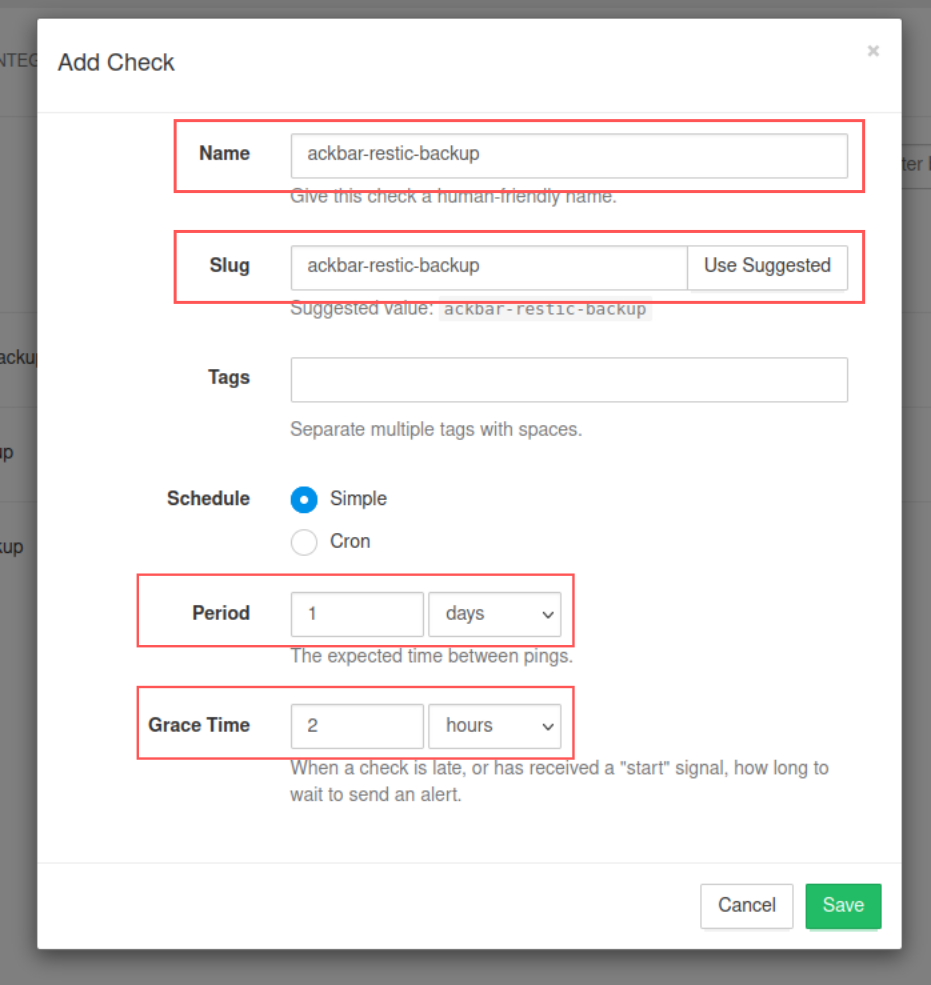931x985 pixels.
Task: Click the bold Slug field label
Action: tap(230, 265)
